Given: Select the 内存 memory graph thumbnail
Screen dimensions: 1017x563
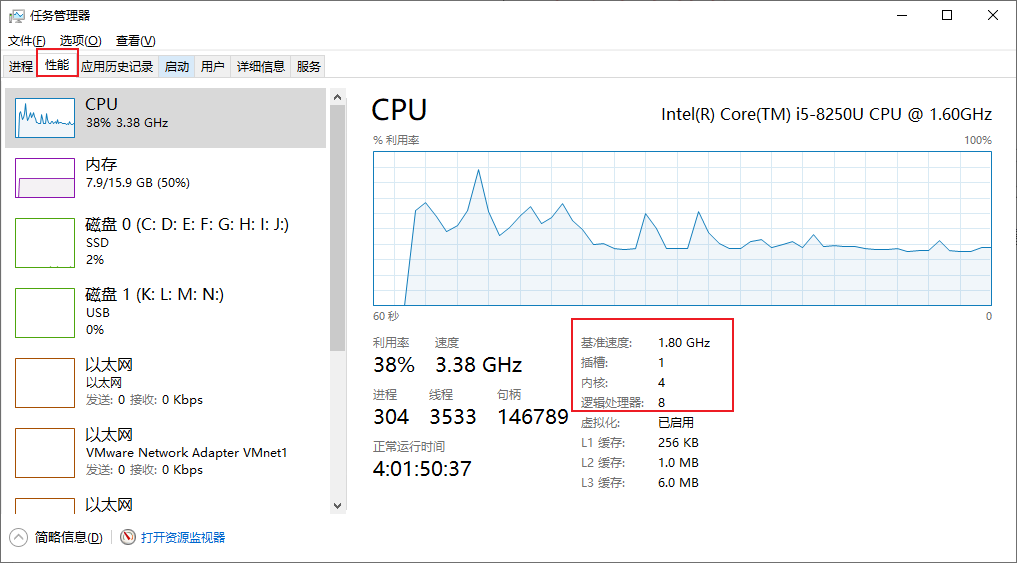Looking at the screenshot, I should pos(45,178).
